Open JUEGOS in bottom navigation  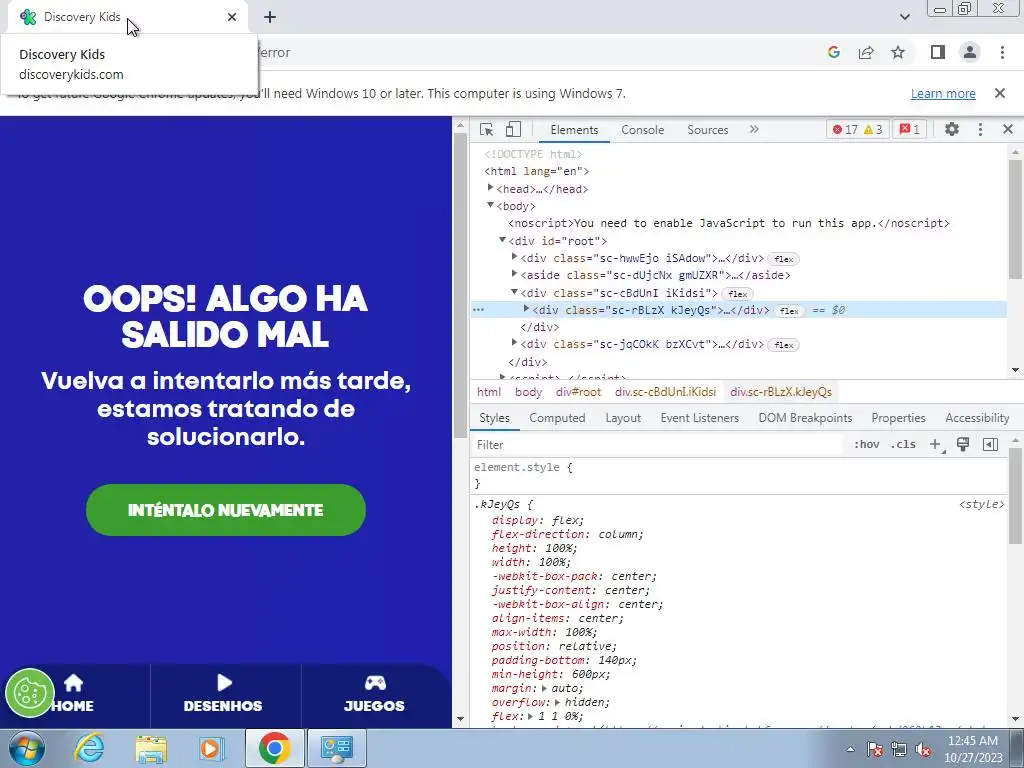click(x=374, y=694)
